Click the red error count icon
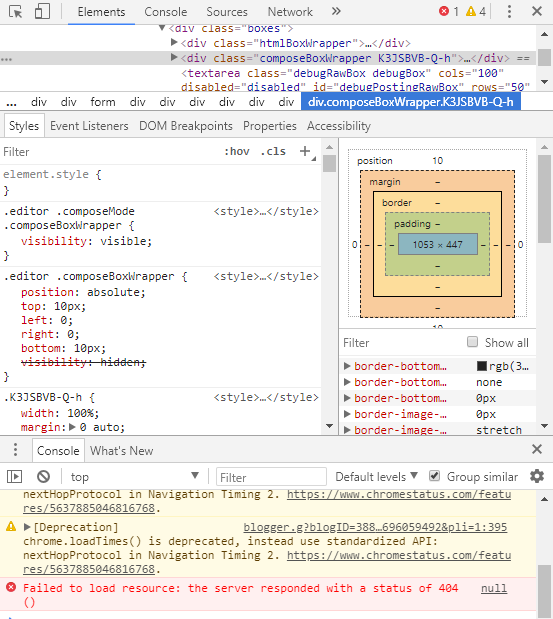Image resolution: width=553 pixels, height=619 pixels. pos(444,11)
